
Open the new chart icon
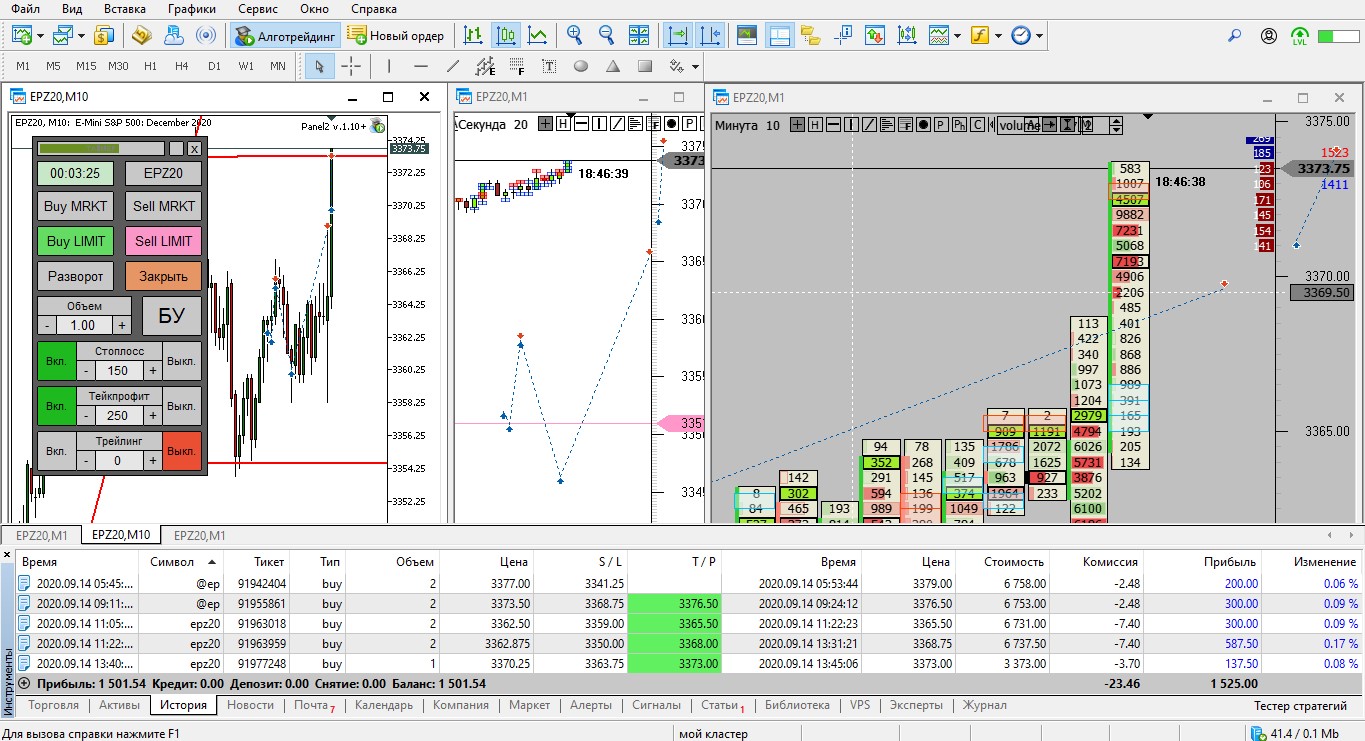(x=22, y=36)
